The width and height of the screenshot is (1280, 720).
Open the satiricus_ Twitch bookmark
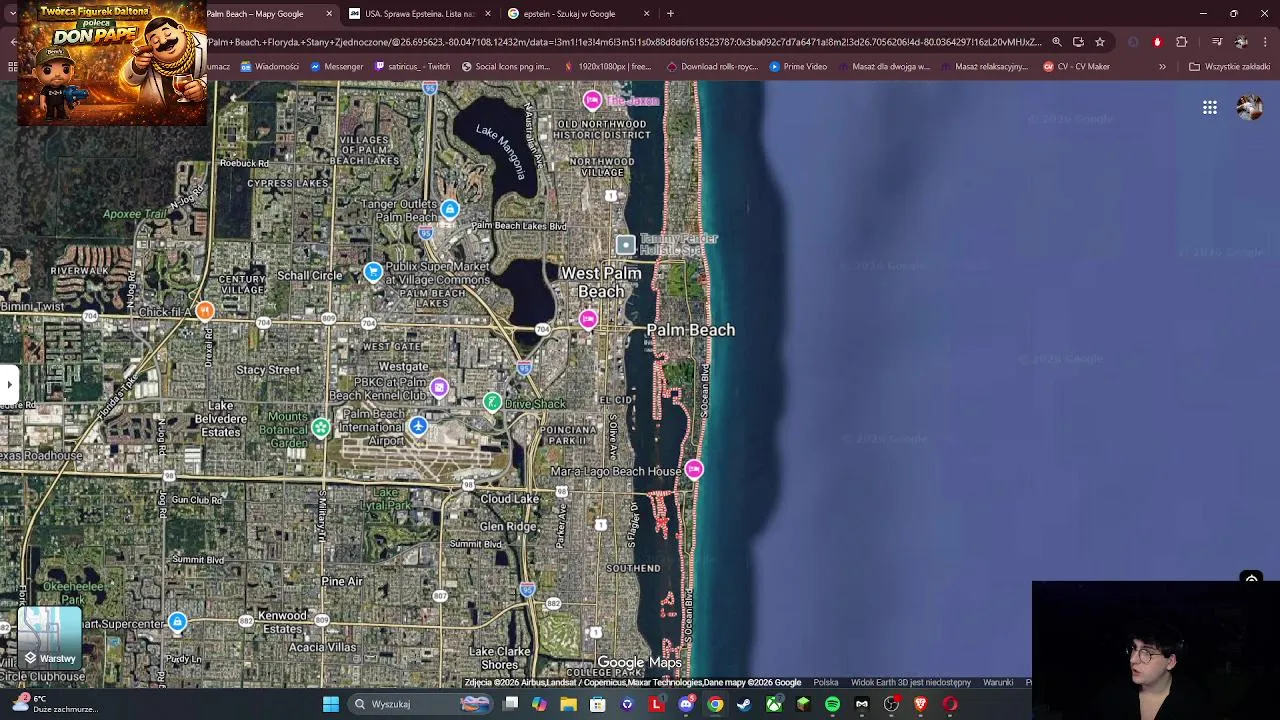point(412,67)
